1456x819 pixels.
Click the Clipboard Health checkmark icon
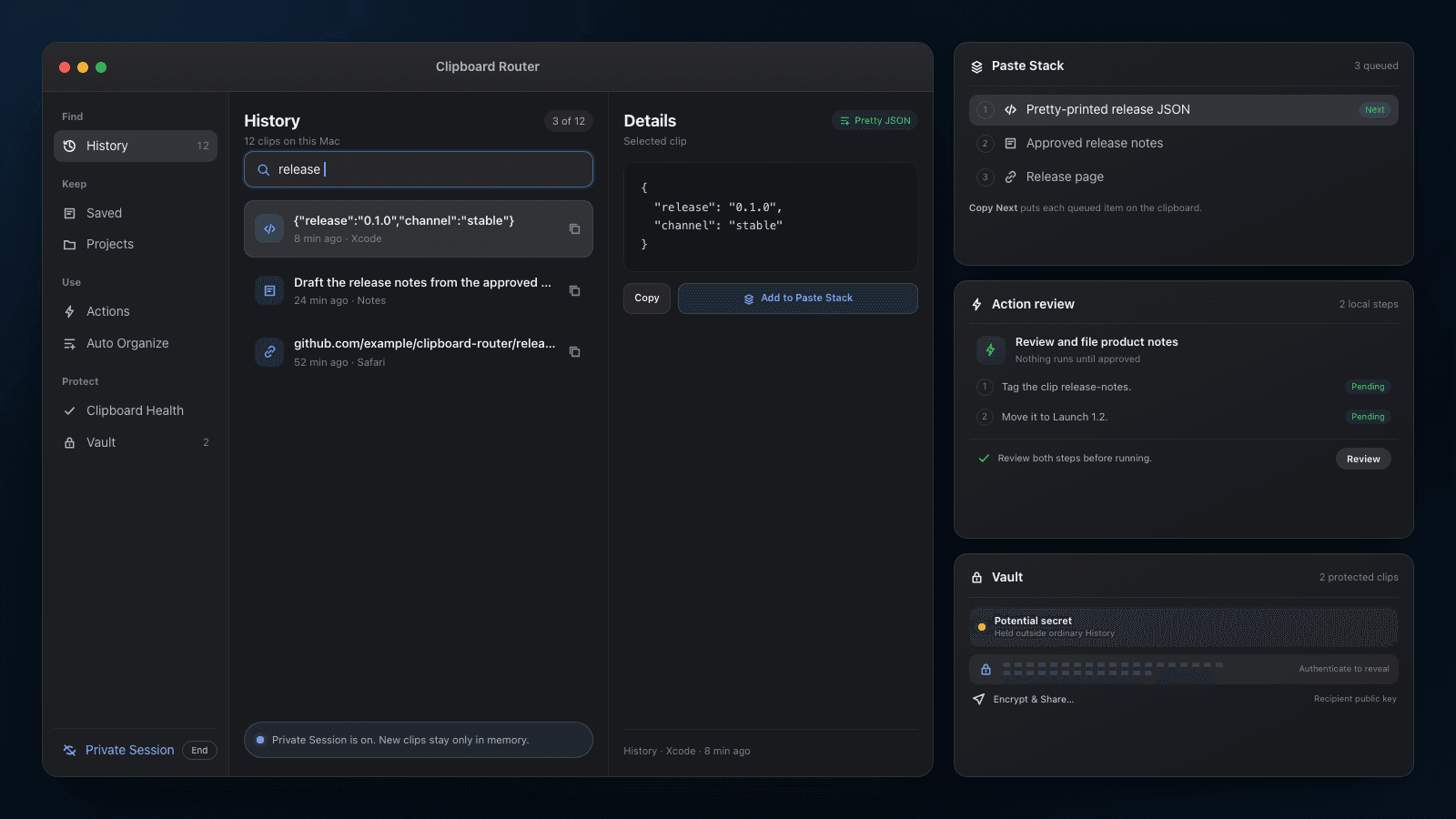tap(69, 410)
